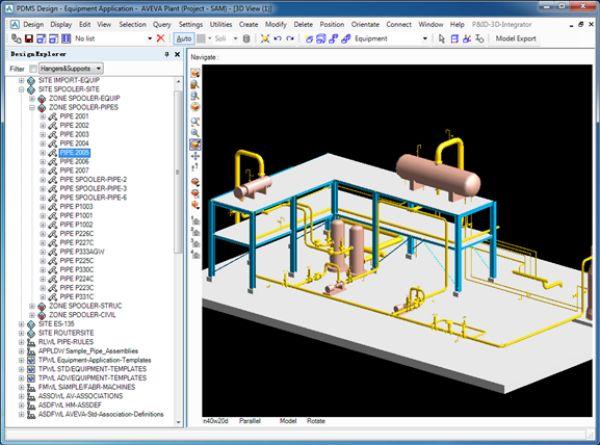This screenshot has height=445, width=600.
Task: Click the Undo arrow icon
Action: [x=278, y=38]
